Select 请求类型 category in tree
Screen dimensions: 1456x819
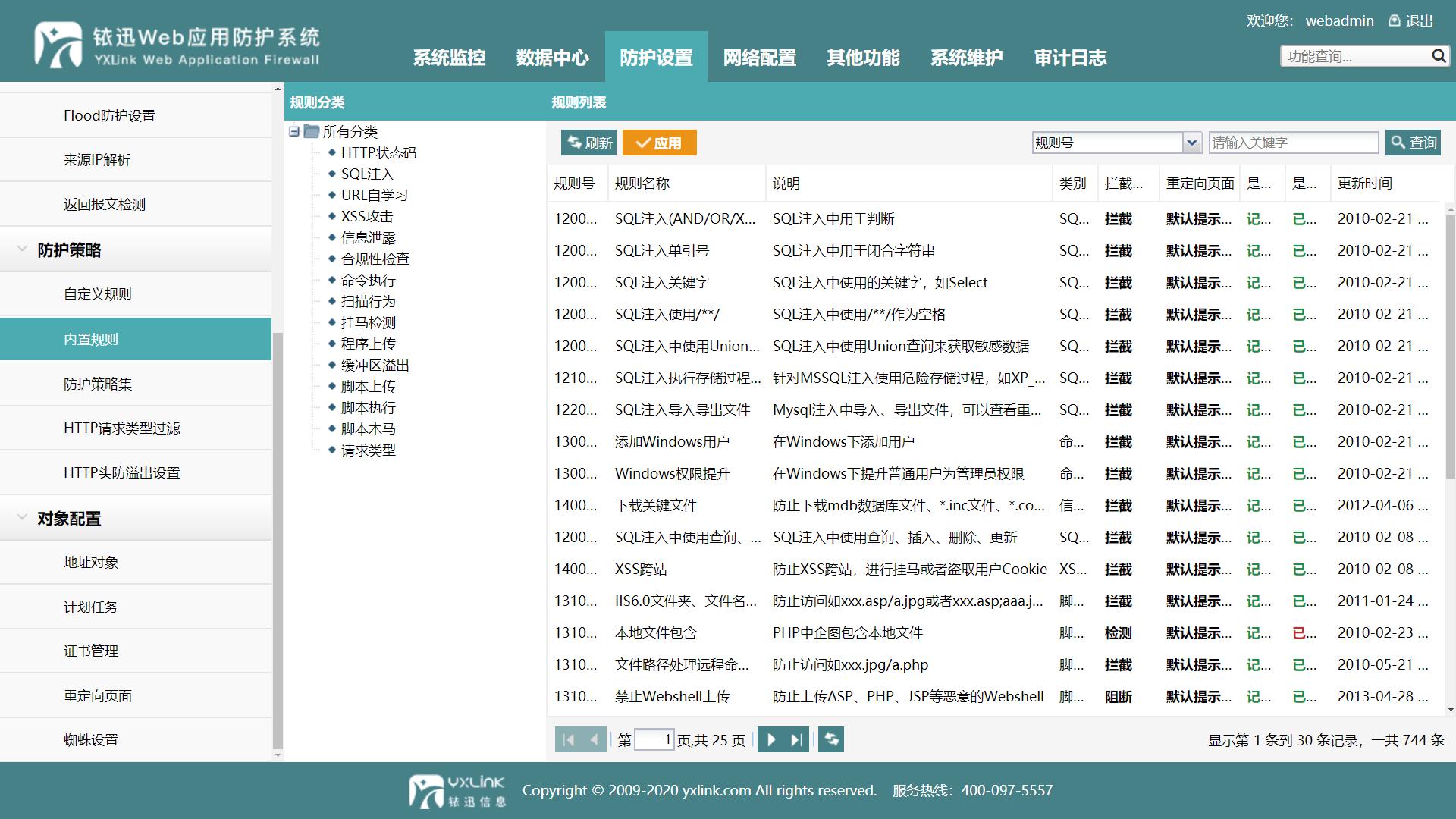click(368, 450)
